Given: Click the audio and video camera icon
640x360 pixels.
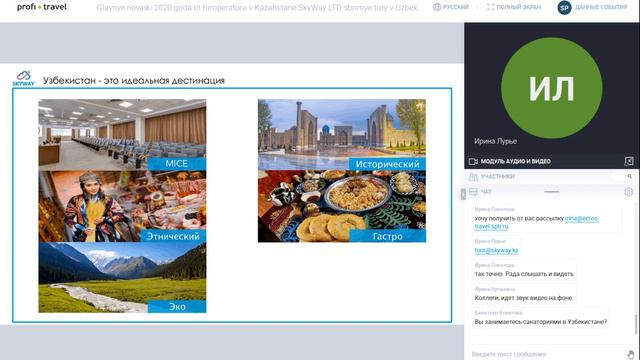Looking at the screenshot, I should pyautogui.click(x=473, y=162).
